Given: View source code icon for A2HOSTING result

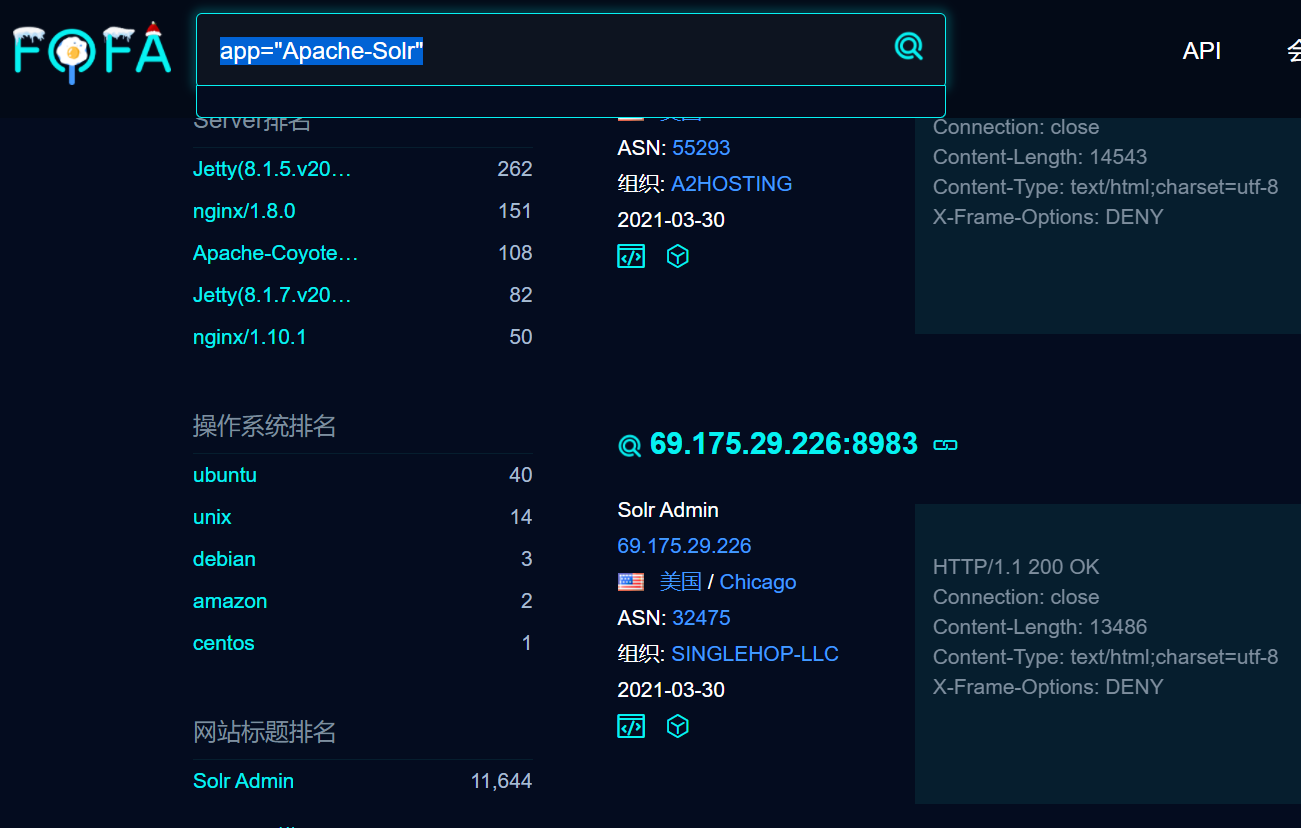Looking at the screenshot, I should click(x=631, y=256).
